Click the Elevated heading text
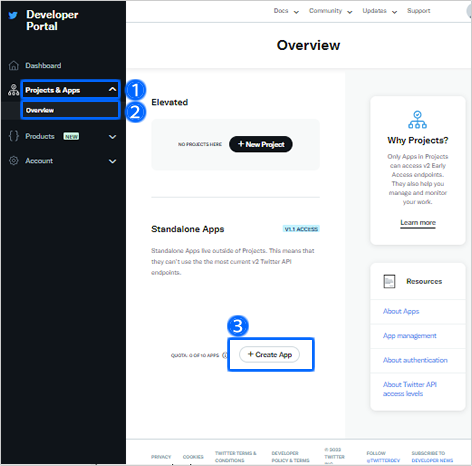Viewport: 472px width, 466px height. click(169, 102)
